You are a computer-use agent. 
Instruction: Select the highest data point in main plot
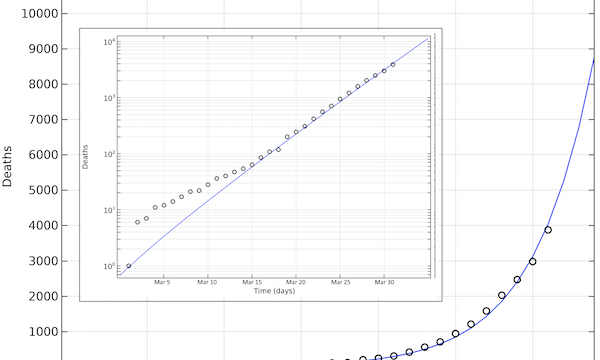[x=548, y=230]
